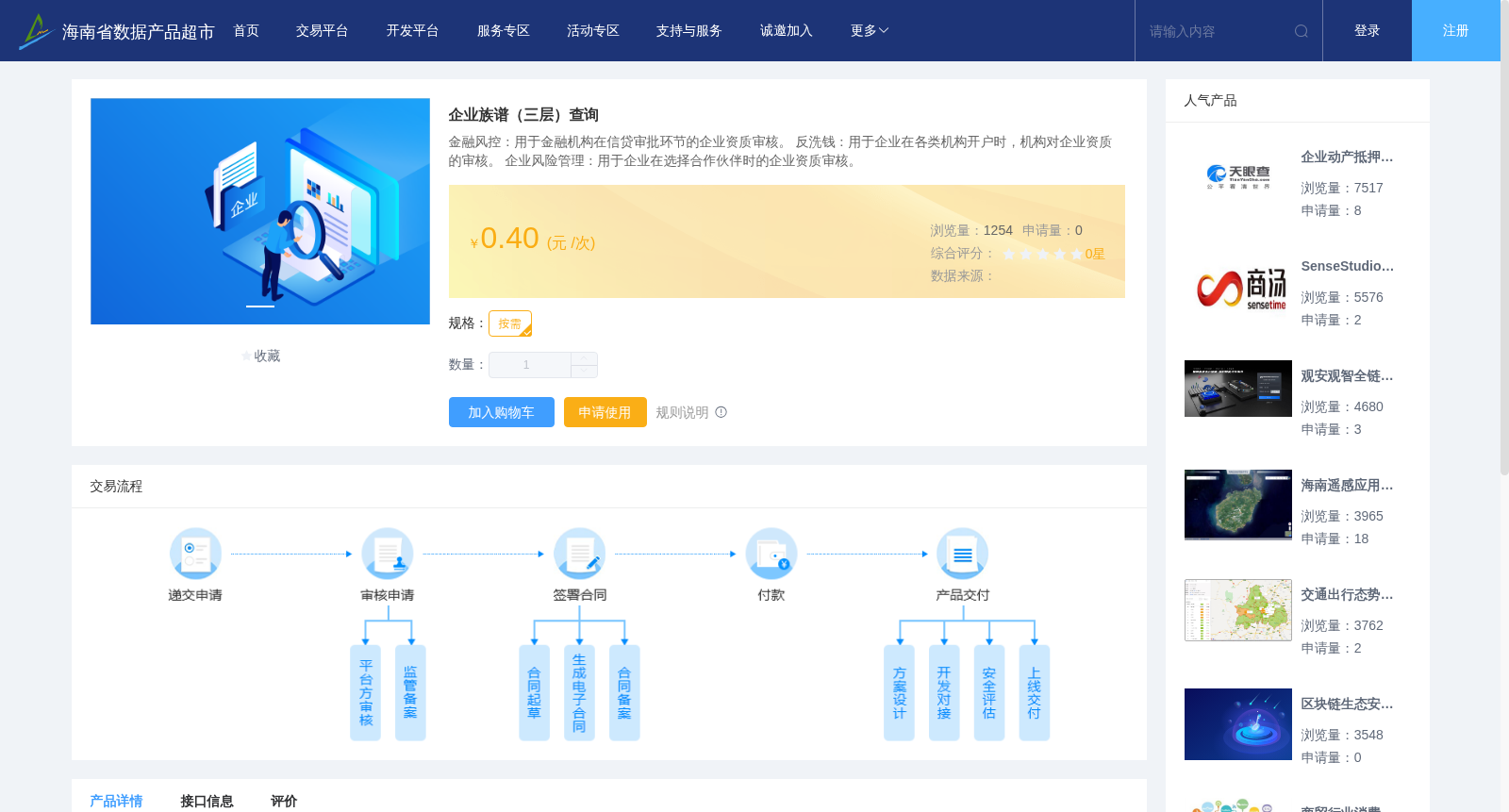This screenshot has width=1509, height=812.
Task: Click the main product illustration image
Action: 260,211
